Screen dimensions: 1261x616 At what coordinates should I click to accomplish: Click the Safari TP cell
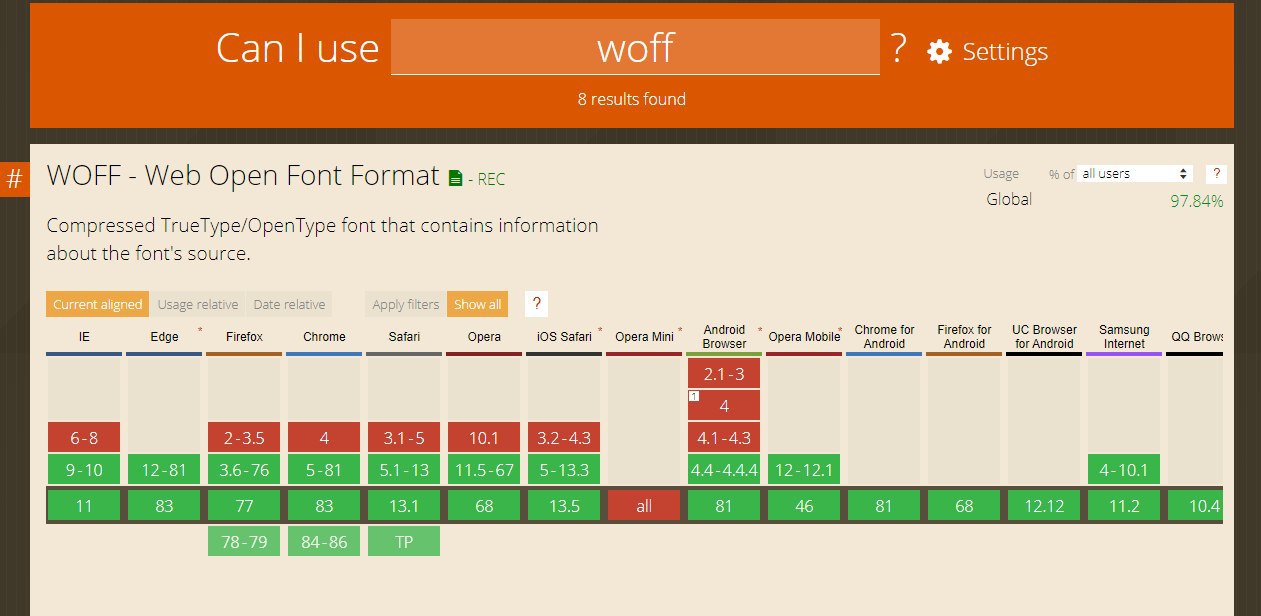point(404,541)
